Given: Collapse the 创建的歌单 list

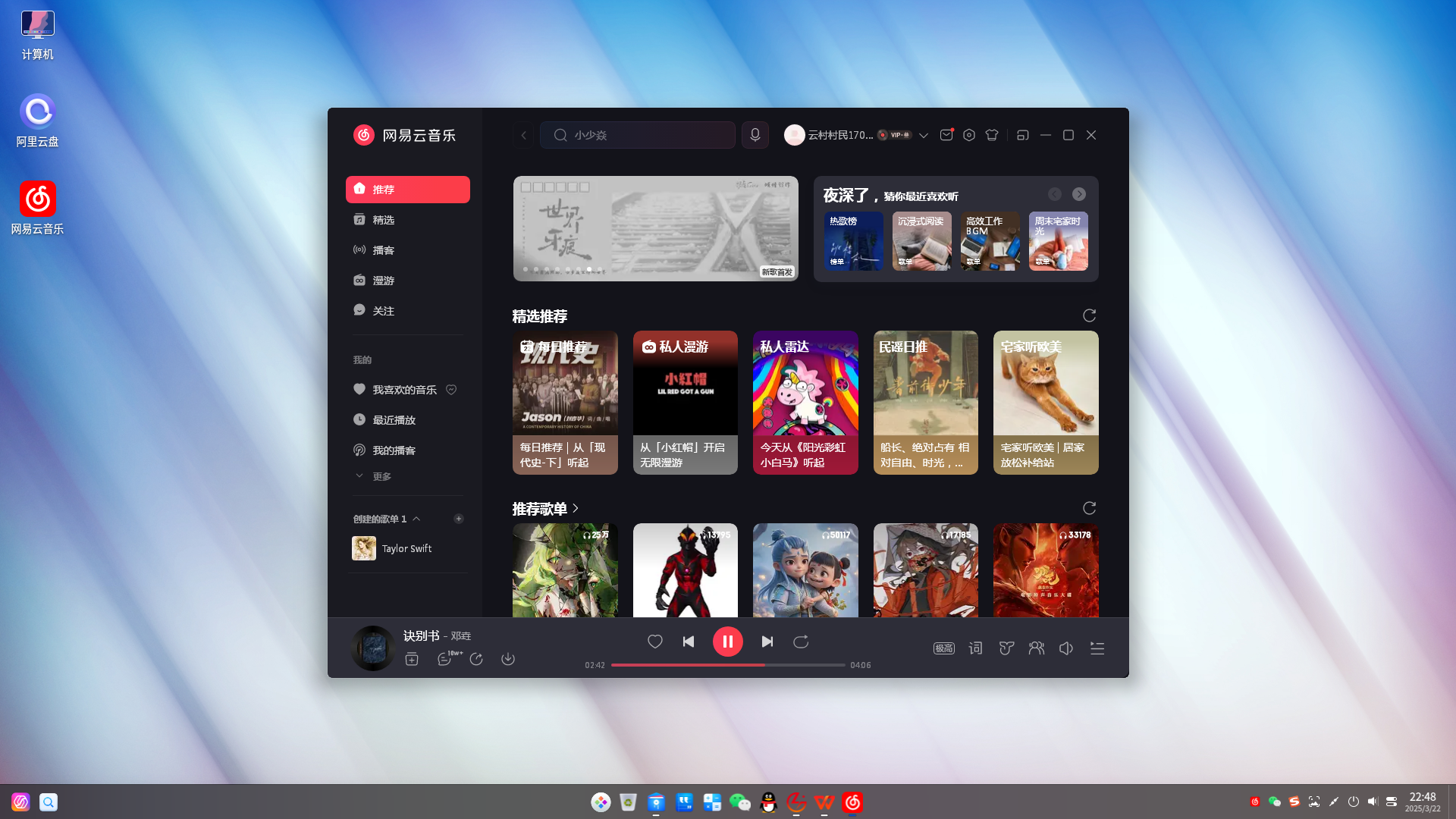Looking at the screenshot, I should coord(416,519).
